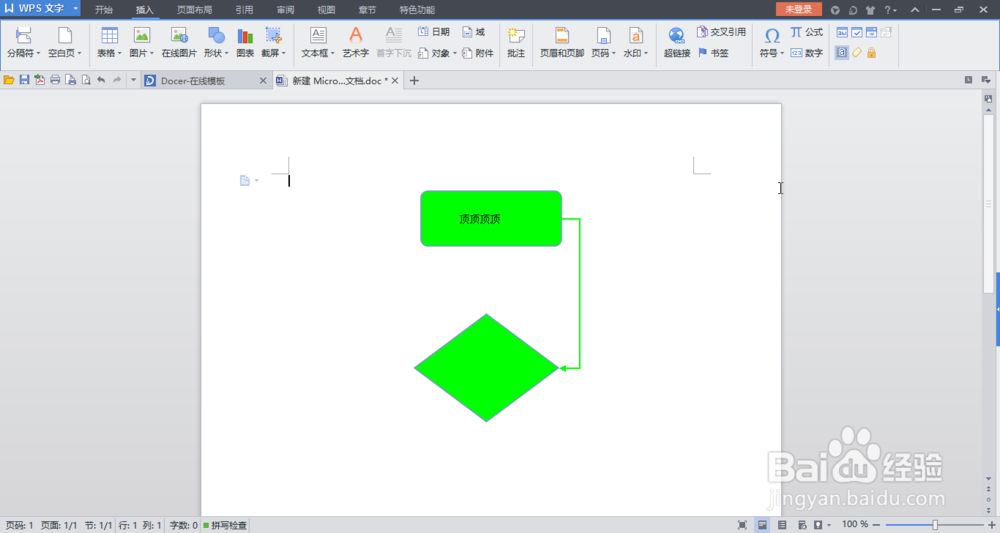The image size is (1000, 533).
Task: Zoom in with the plus button
Action: tap(992, 525)
